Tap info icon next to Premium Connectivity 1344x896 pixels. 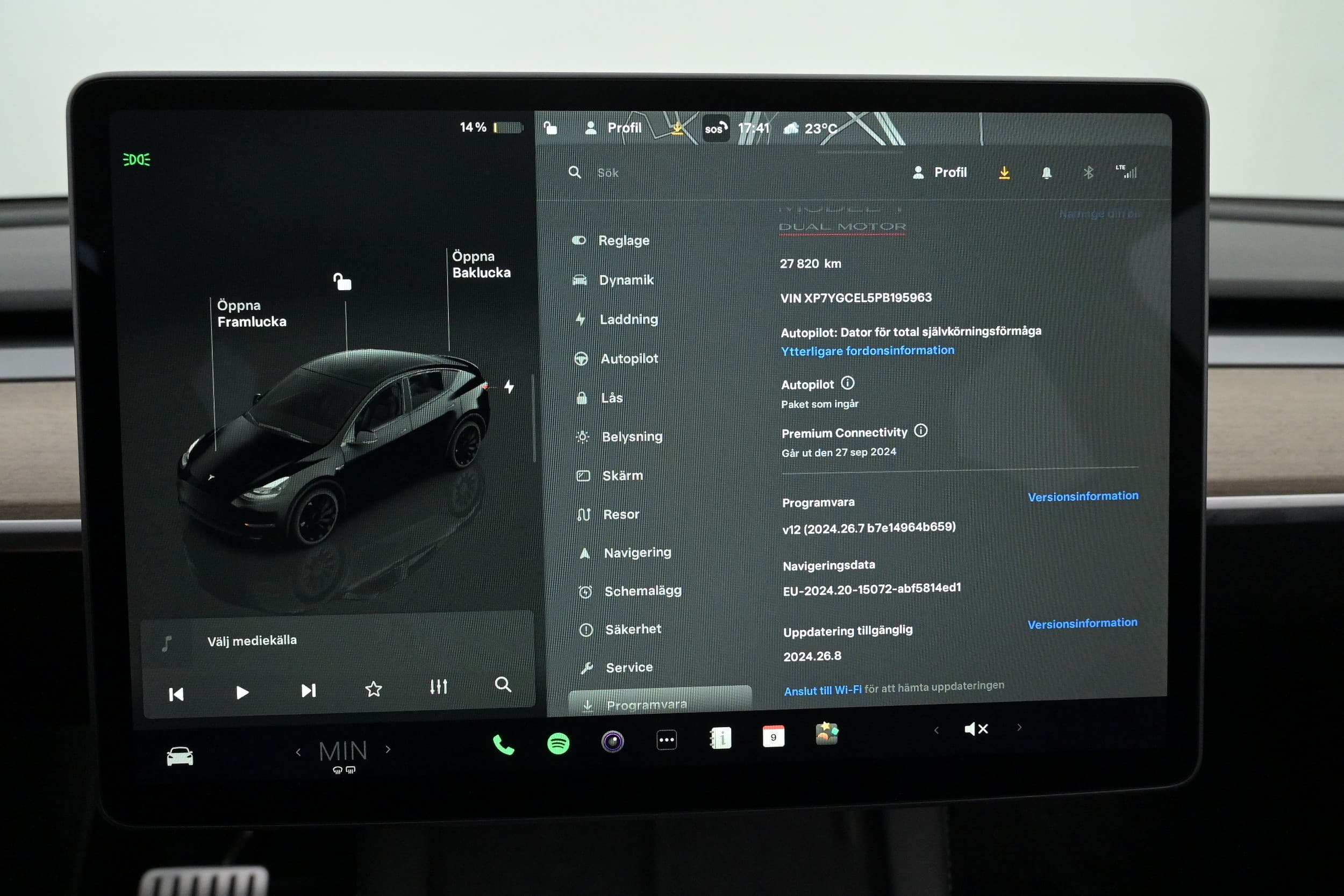pyautogui.click(x=920, y=431)
